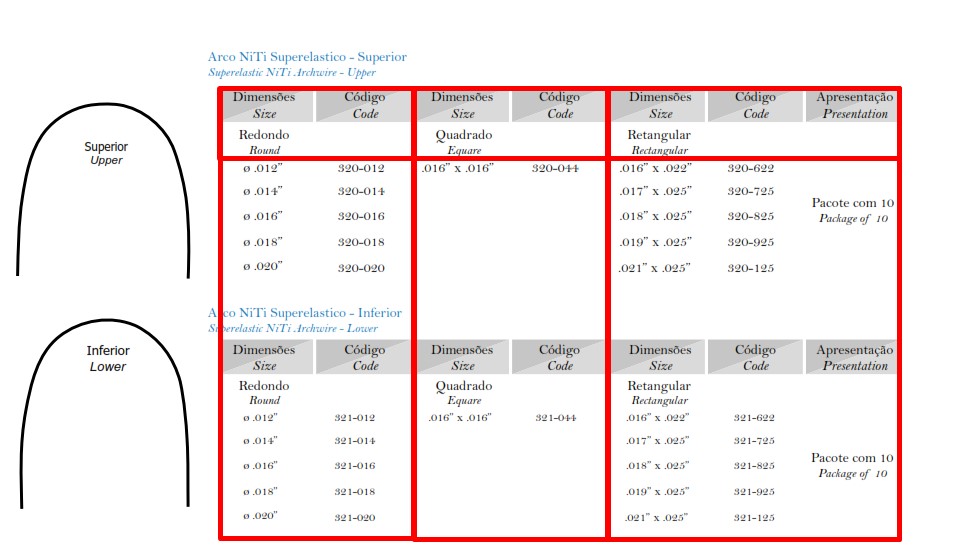
Task: Select the 'Arco NiTi Superelastico - Inferior' title
Action: (x=307, y=313)
